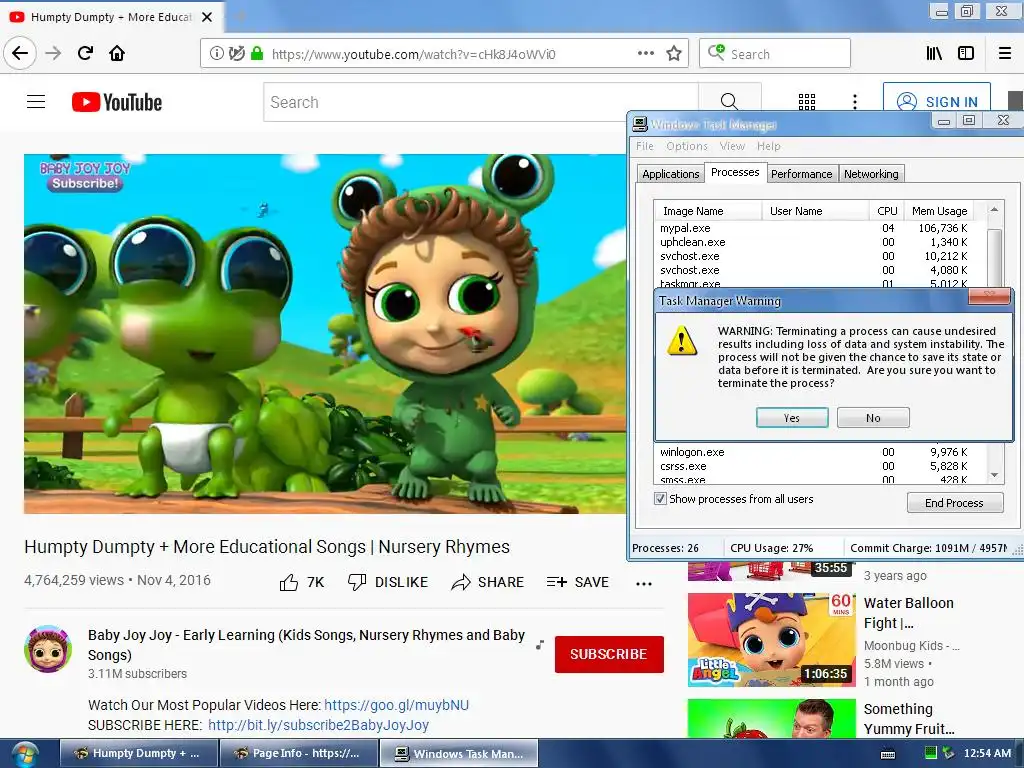This screenshot has width=1024, height=768.
Task: Sort processes by User Name column
Action: click(816, 211)
